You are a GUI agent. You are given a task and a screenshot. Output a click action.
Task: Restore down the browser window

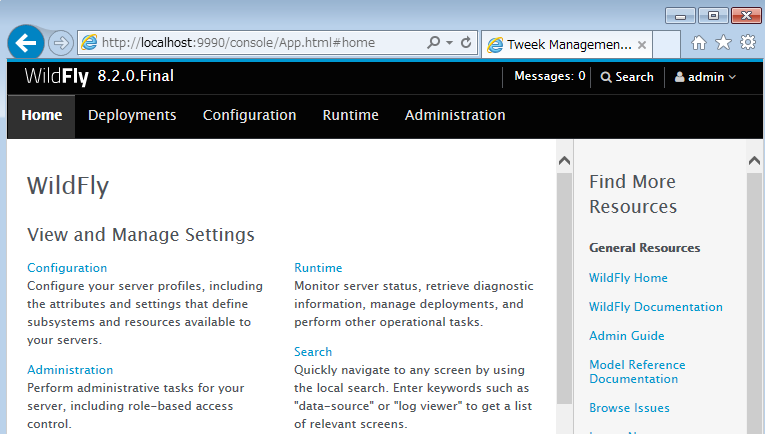(713, 16)
